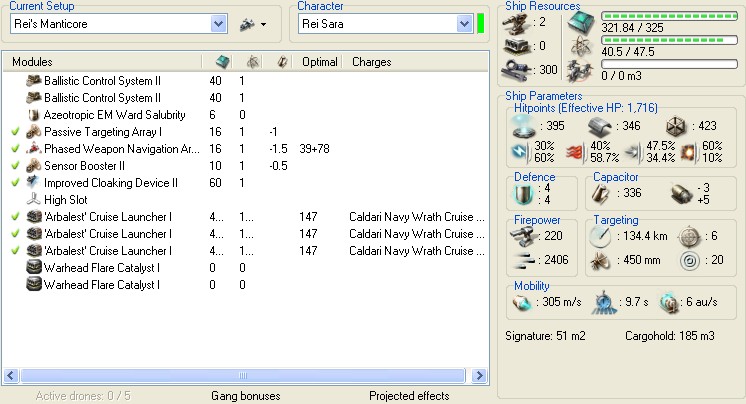
Task: Click the volley damage icon
Action: tap(524, 261)
